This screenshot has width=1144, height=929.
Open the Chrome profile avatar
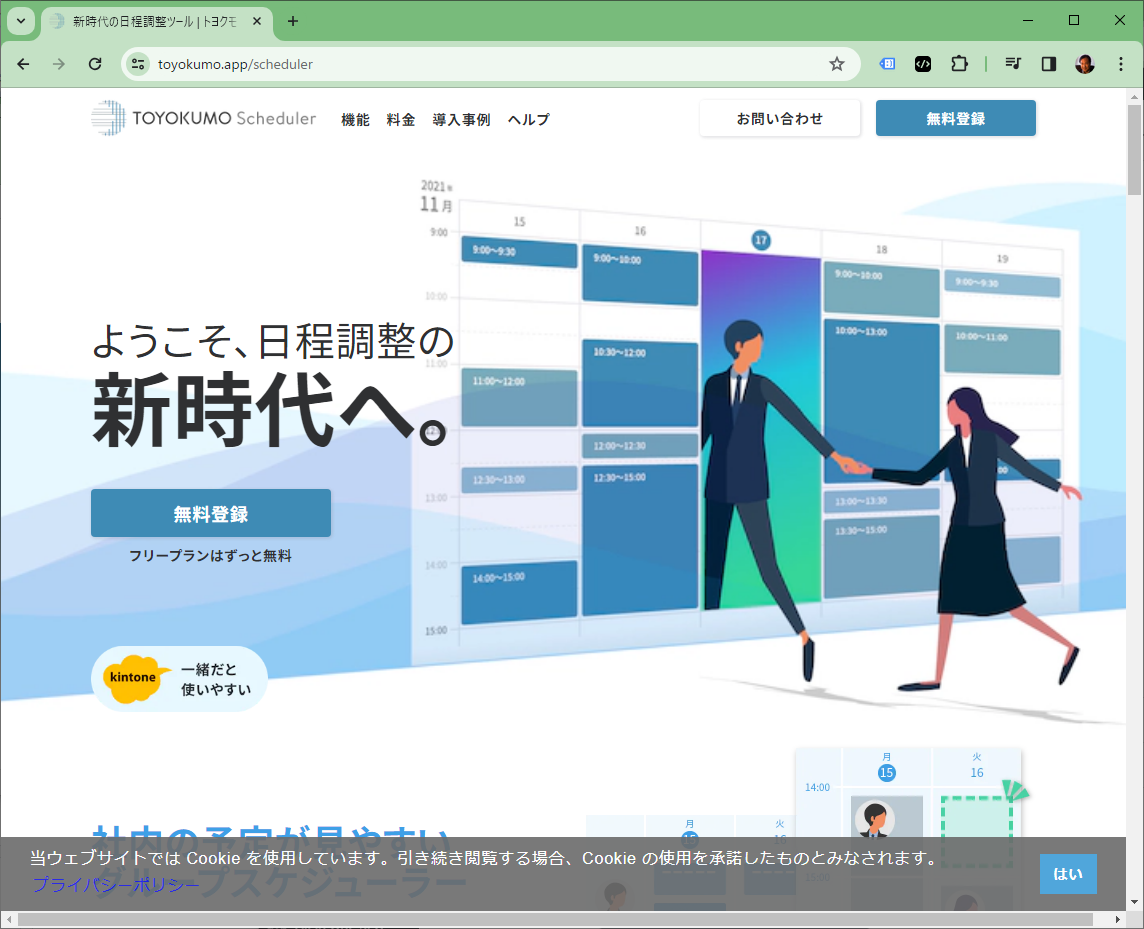point(1084,64)
